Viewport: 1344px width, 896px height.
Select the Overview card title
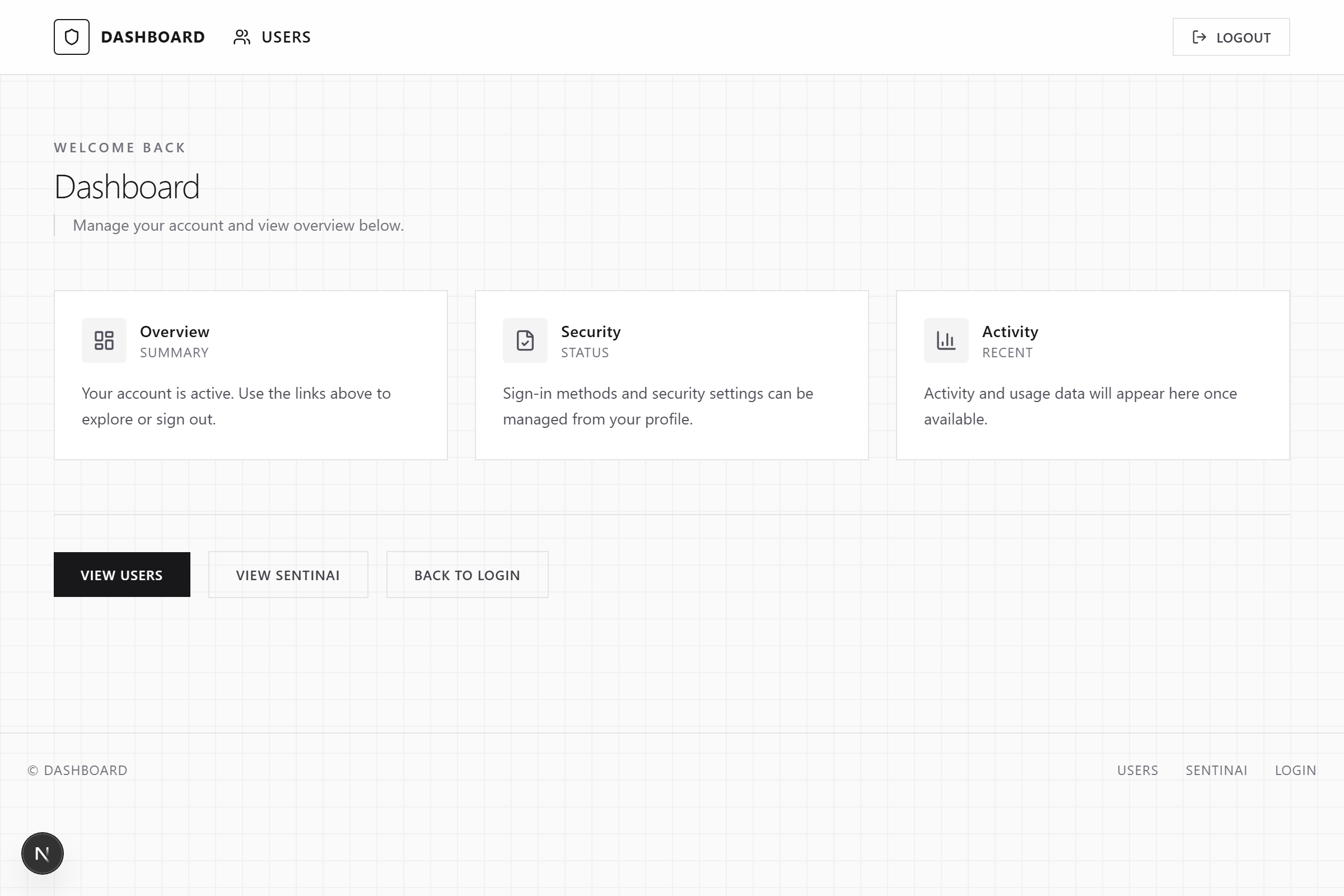click(x=174, y=332)
